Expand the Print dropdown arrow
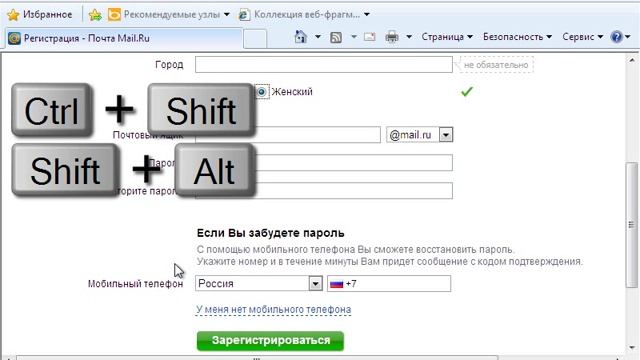640x360 pixels. [409, 37]
